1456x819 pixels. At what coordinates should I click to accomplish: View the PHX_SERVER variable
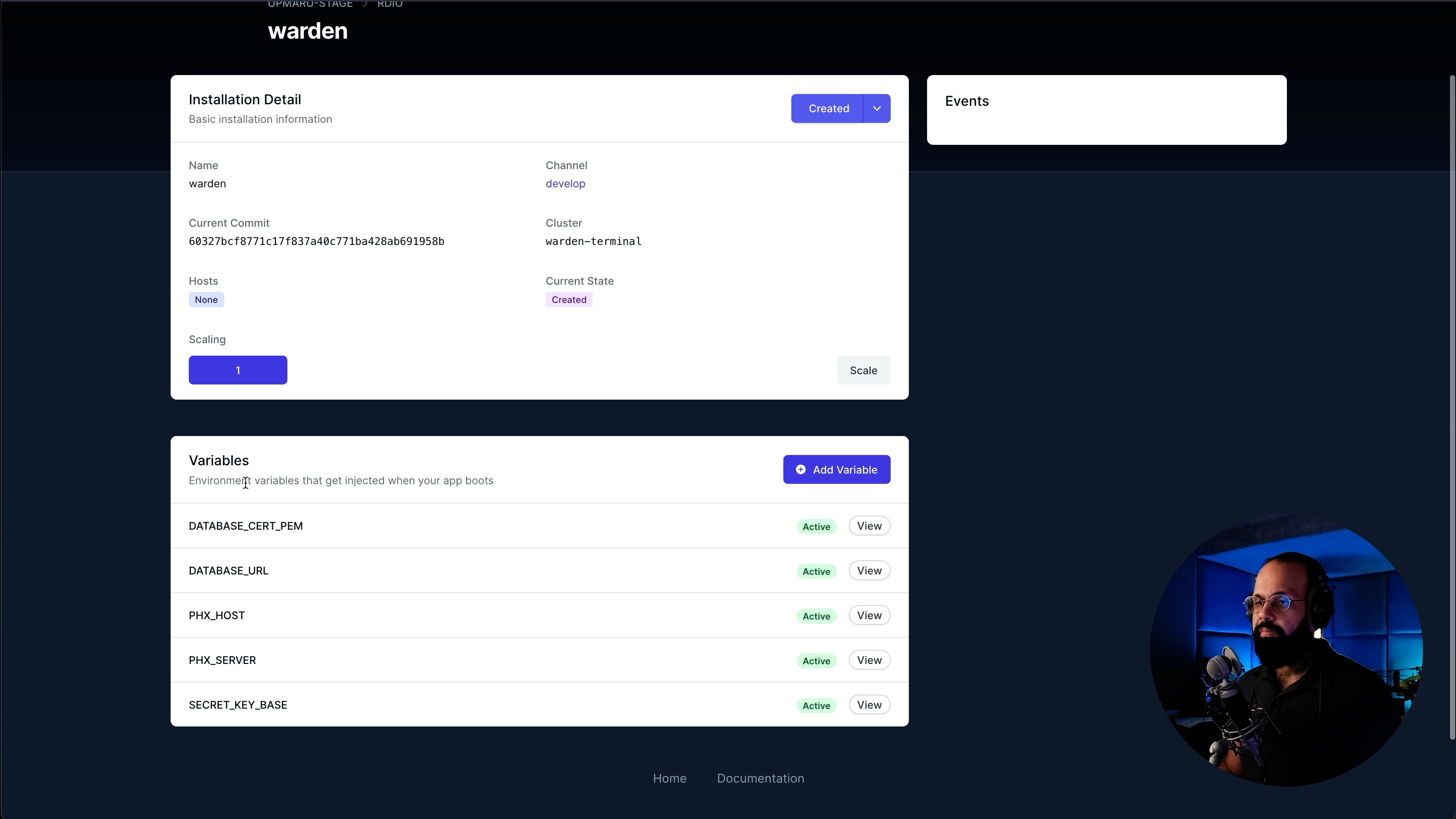coord(869,660)
